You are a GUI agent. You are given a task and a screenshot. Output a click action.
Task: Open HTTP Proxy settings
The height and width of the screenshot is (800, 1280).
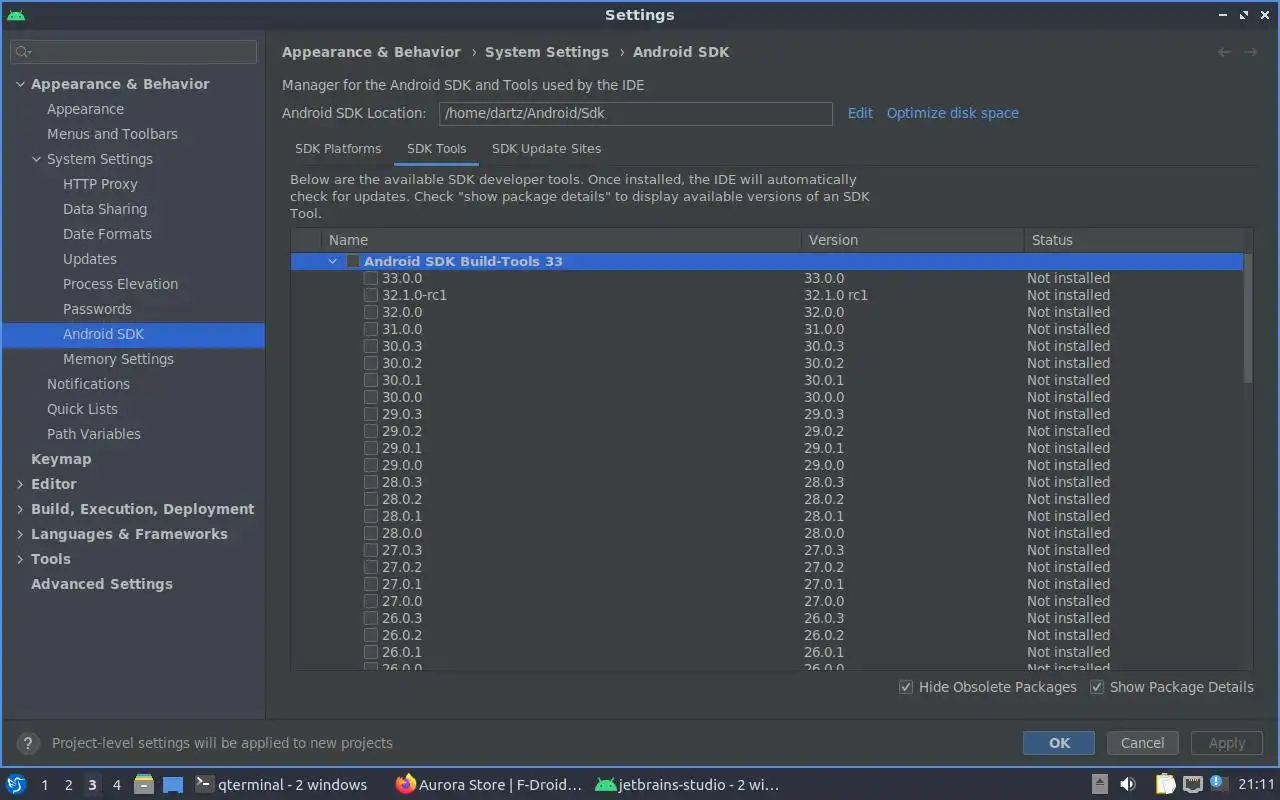click(100, 184)
